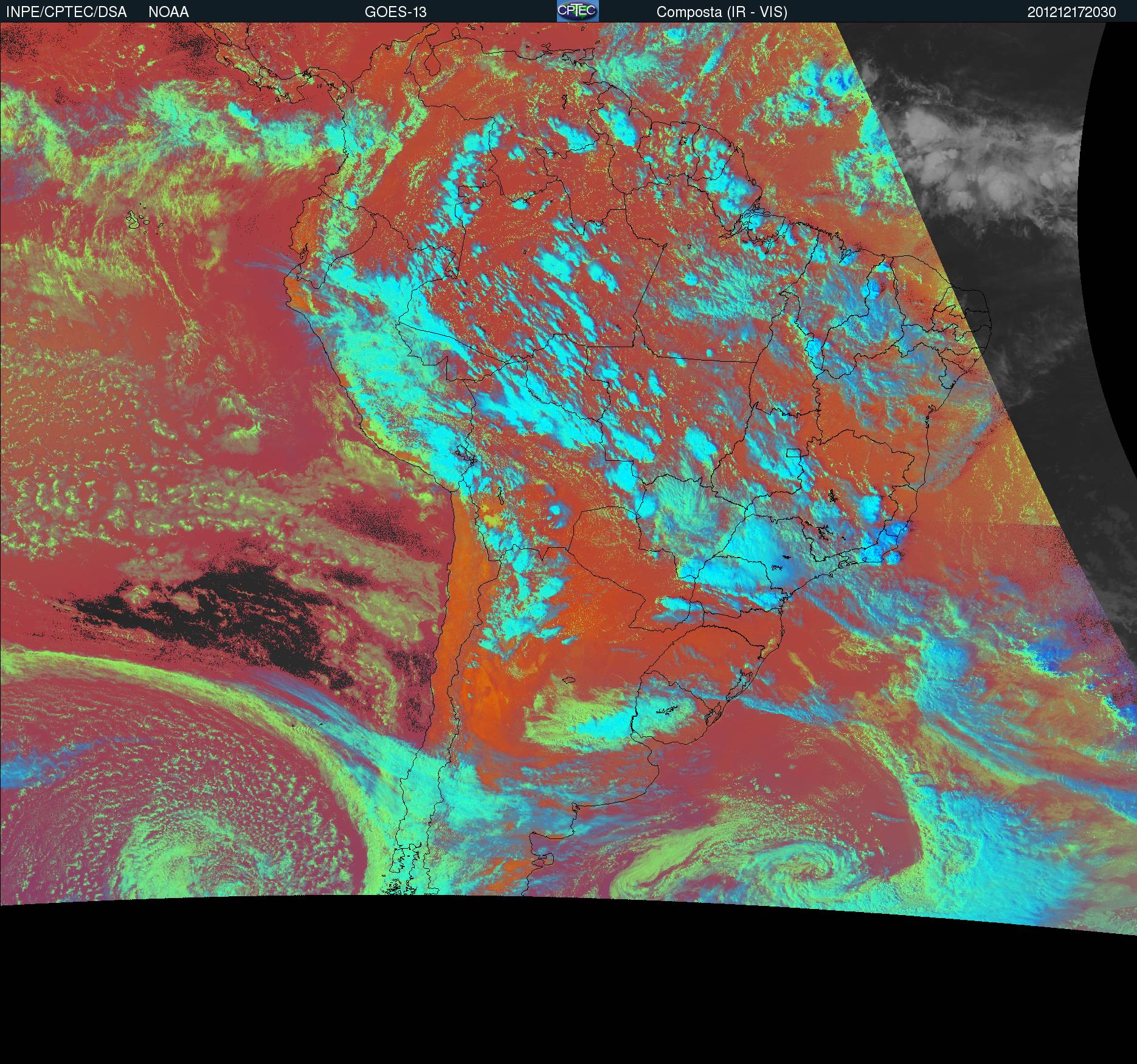This screenshot has height=1064, width=1137.
Task: Click the Composta (IR - VIS) title
Action: pyautogui.click(x=722, y=12)
